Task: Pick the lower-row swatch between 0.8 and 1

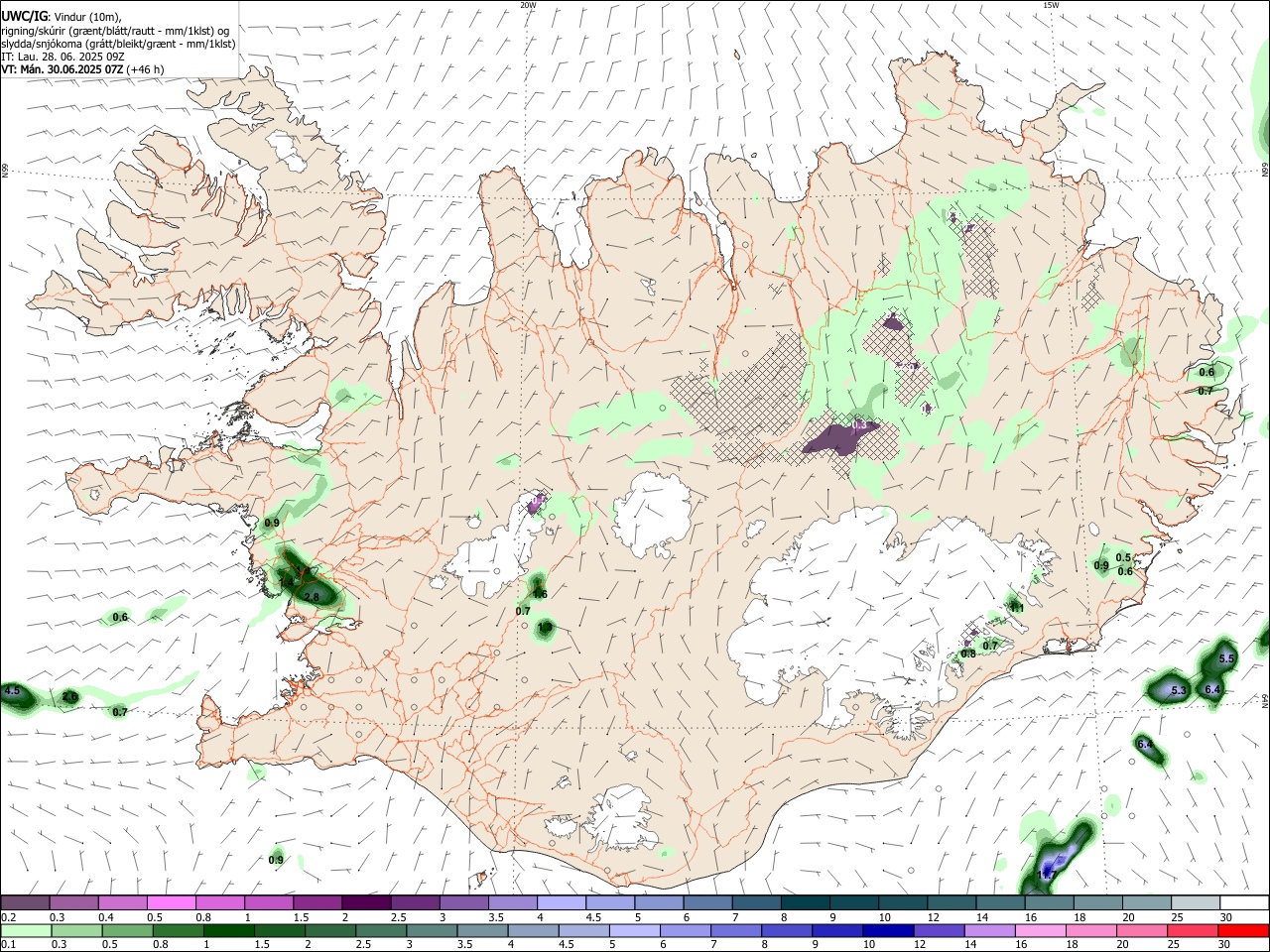Action: click(178, 930)
